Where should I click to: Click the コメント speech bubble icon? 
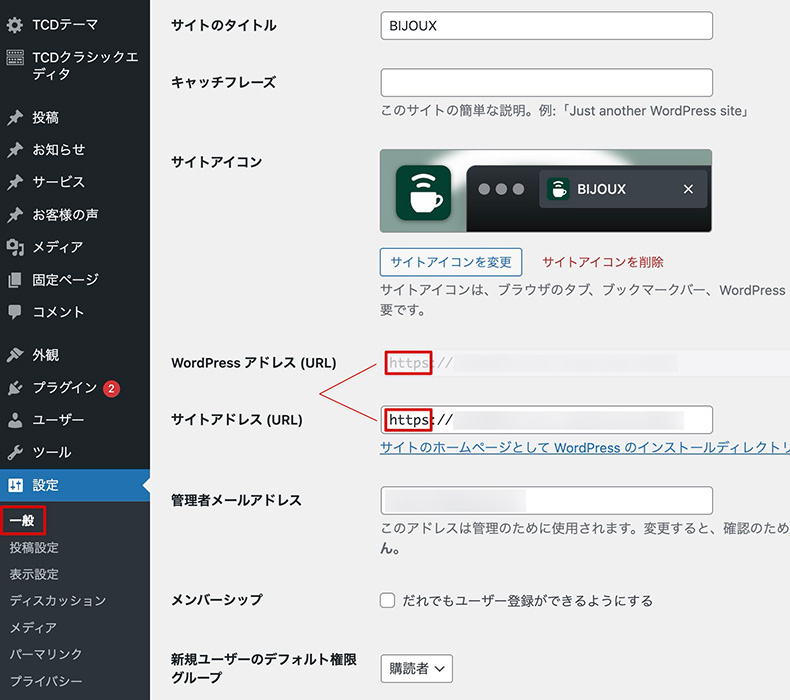coord(15,312)
